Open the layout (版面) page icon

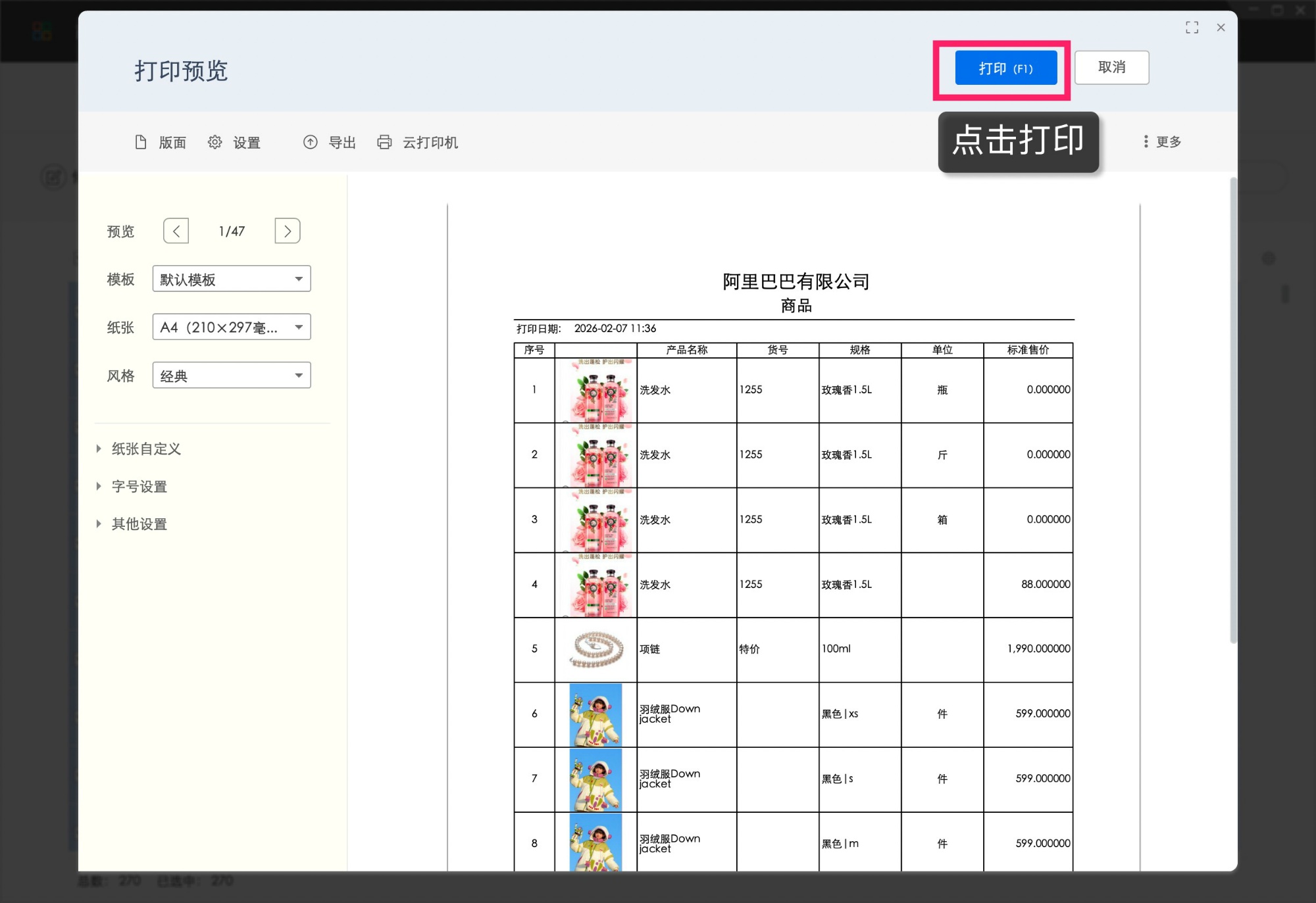point(141,142)
